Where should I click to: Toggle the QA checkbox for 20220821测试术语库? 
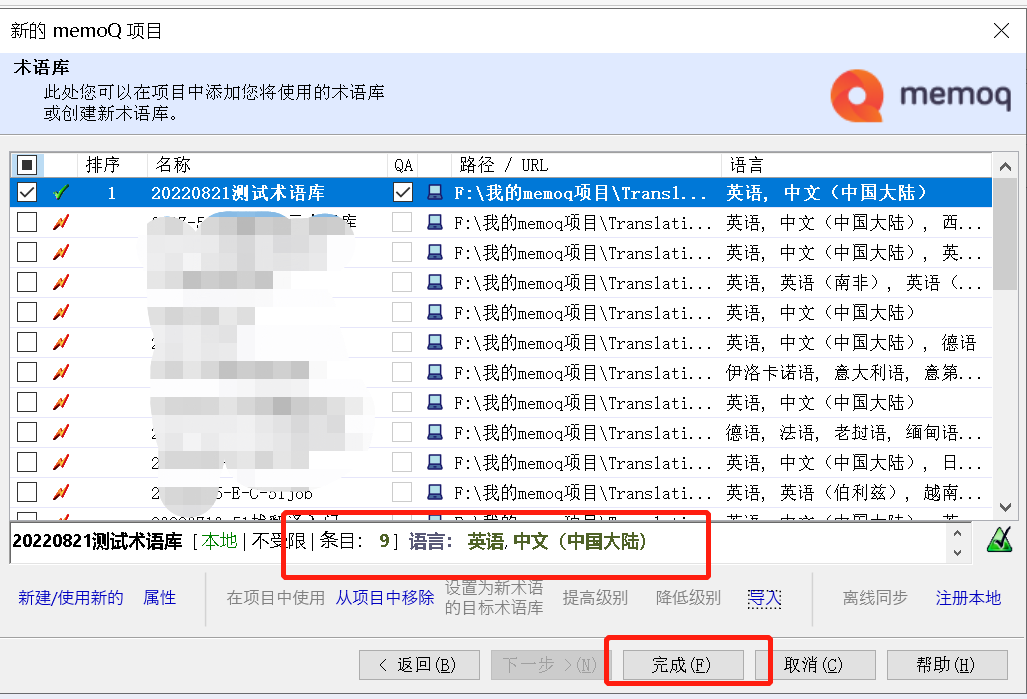[x=403, y=193]
